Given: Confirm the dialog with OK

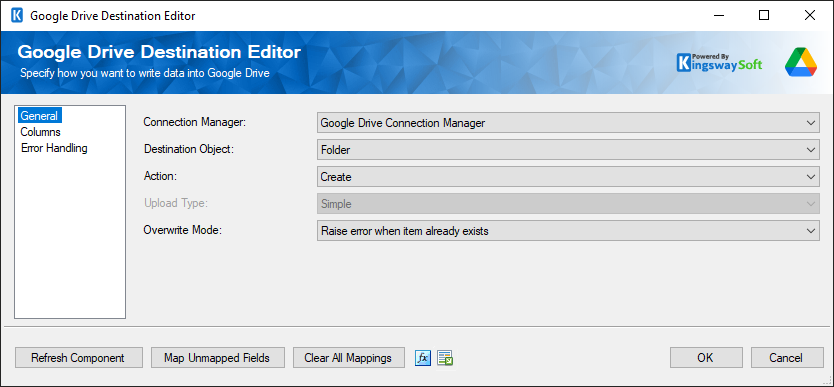Looking at the screenshot, I should coord(706,358).
